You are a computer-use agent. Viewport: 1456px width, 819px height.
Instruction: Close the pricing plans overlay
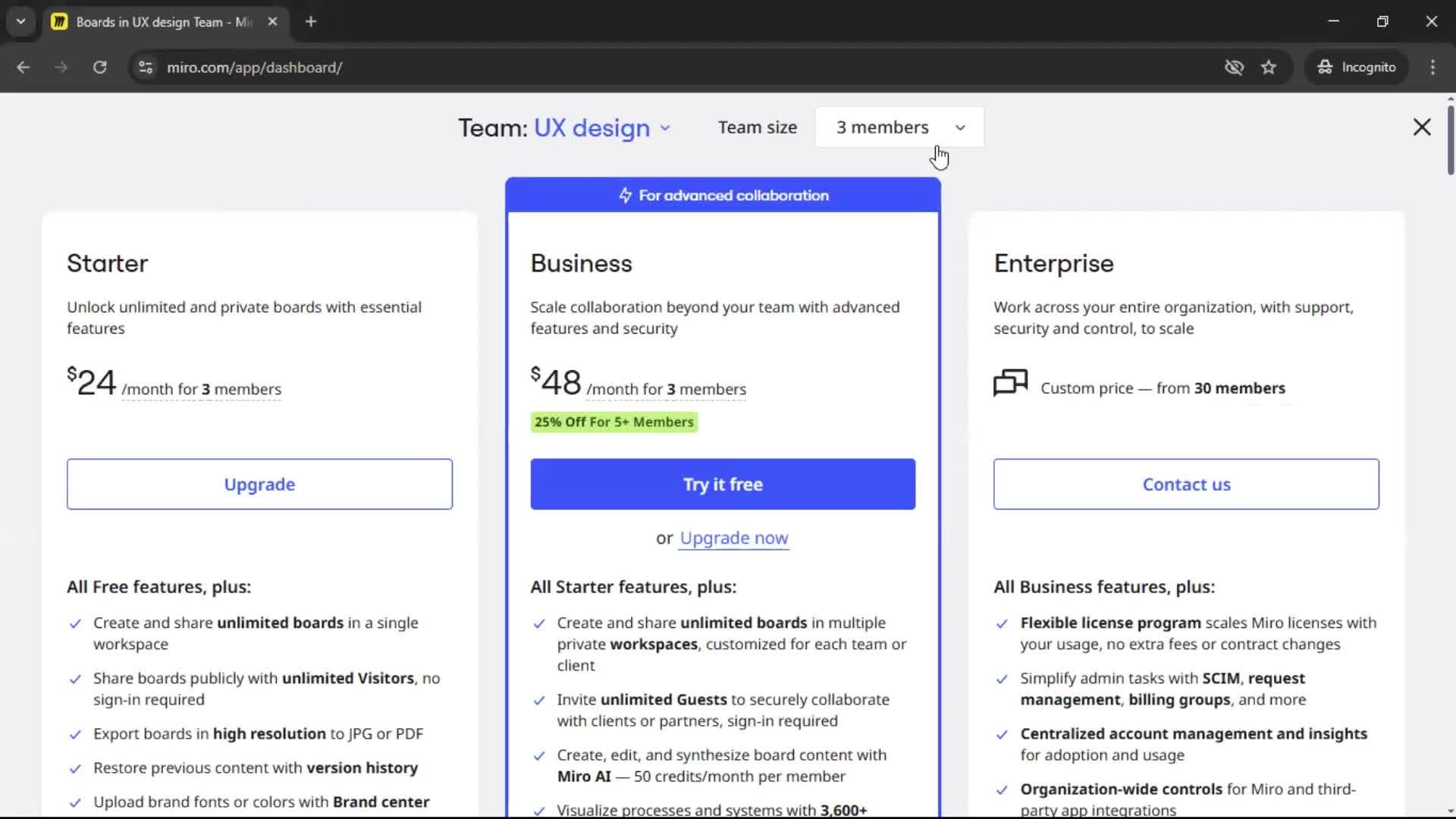click(1422, 127)
